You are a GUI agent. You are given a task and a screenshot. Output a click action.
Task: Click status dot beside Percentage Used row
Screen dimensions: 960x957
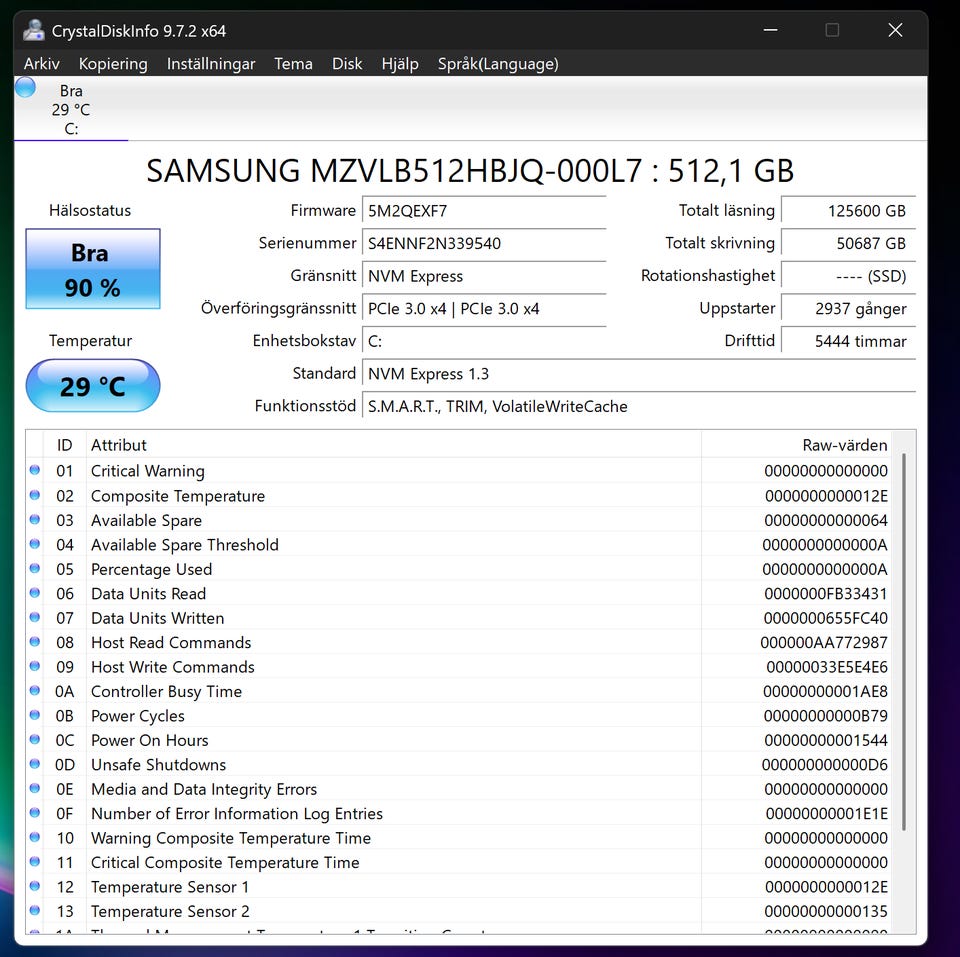point(35,569)
